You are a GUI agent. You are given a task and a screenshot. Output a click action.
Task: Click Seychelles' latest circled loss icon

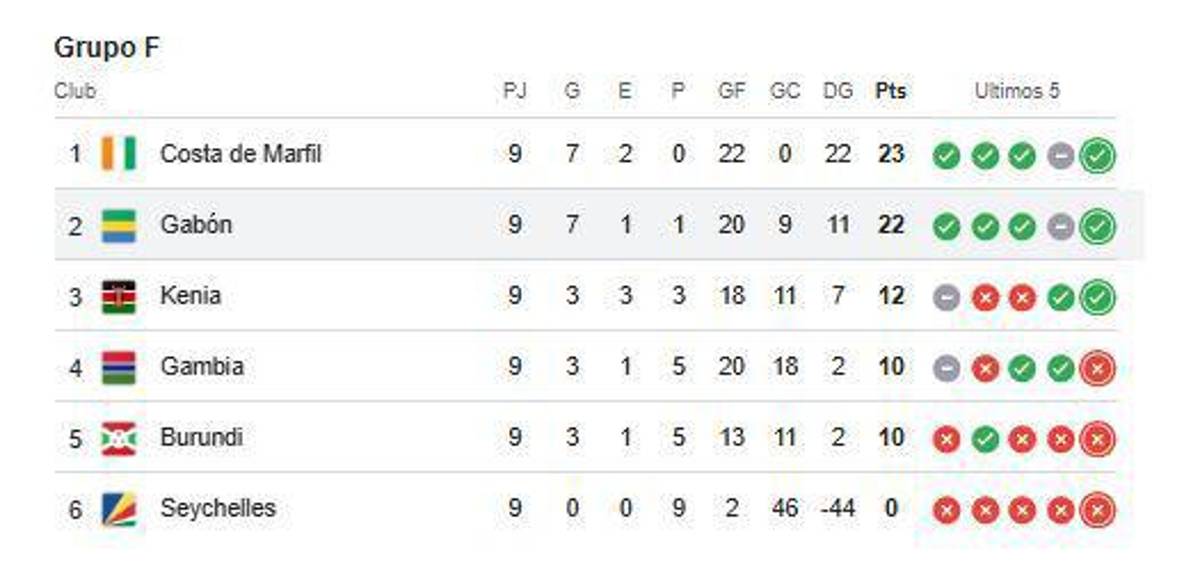[1097, 511]
